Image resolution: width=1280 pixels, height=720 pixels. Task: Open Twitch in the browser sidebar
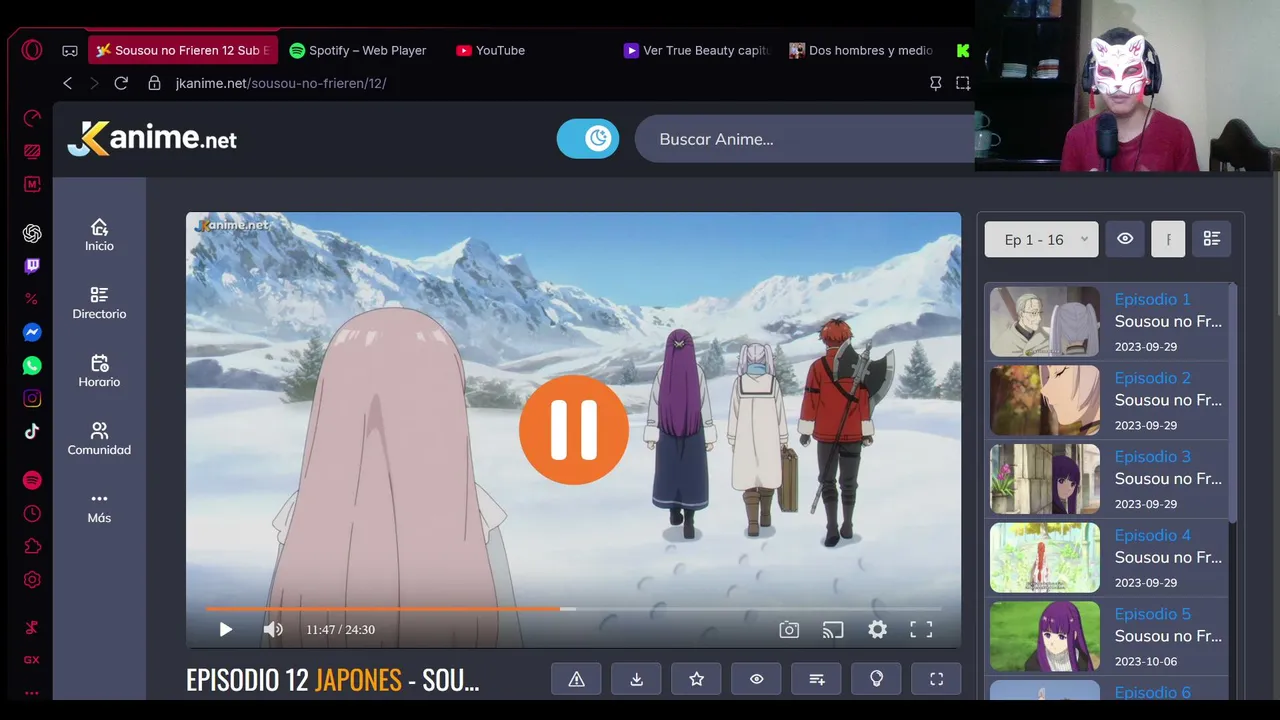32,266
